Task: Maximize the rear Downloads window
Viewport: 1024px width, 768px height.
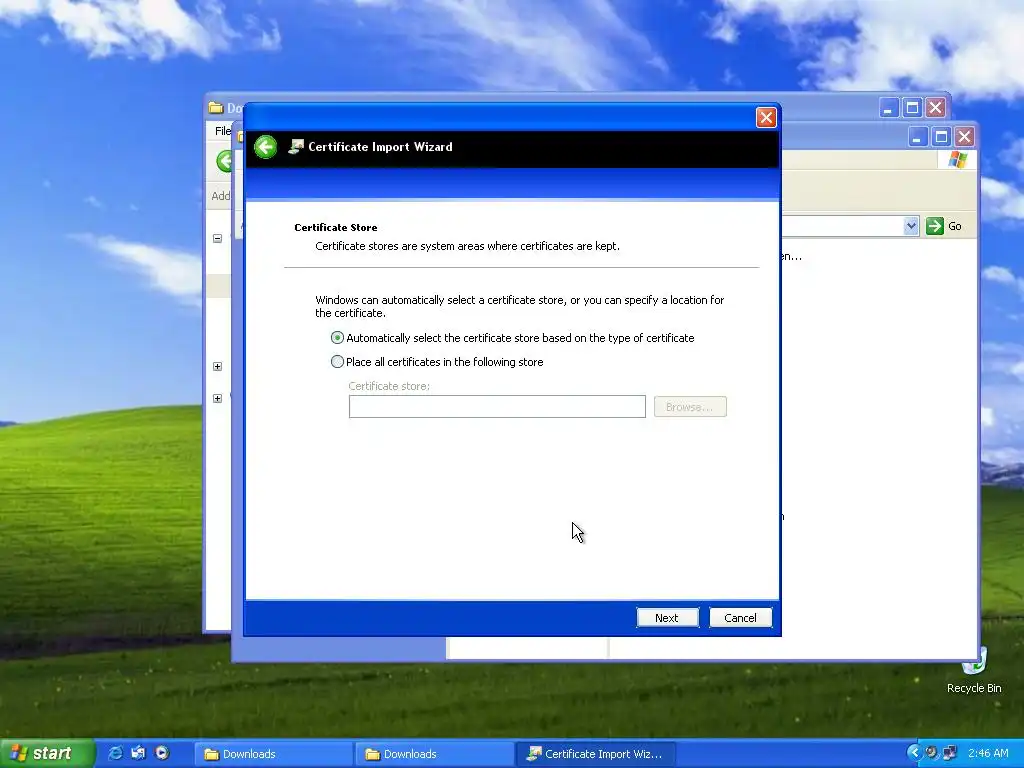Action: 912,108
